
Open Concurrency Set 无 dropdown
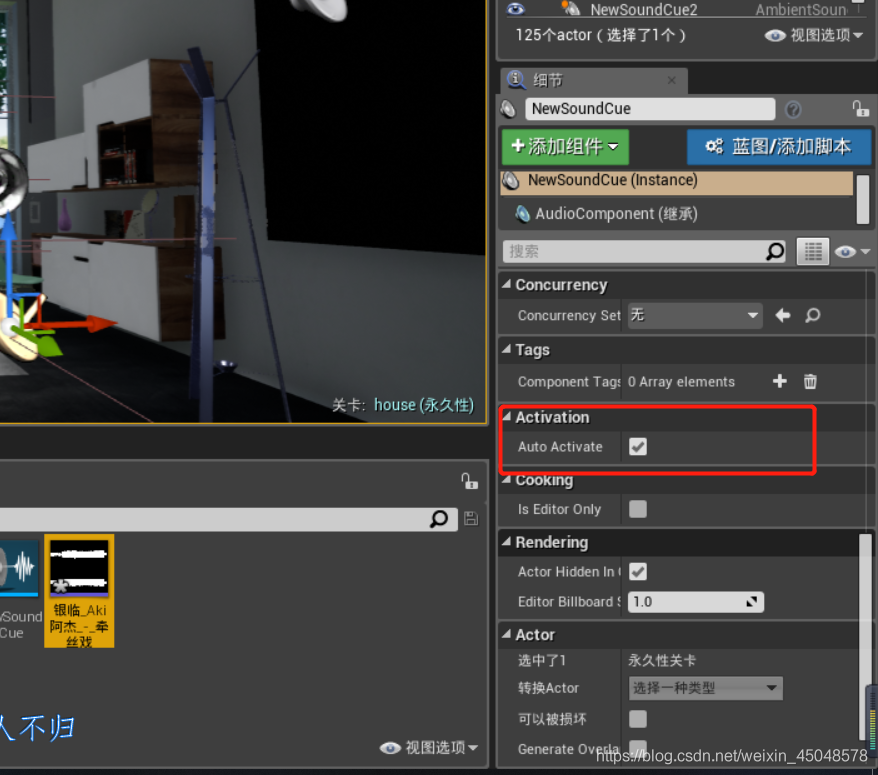[x=695, y=315]
